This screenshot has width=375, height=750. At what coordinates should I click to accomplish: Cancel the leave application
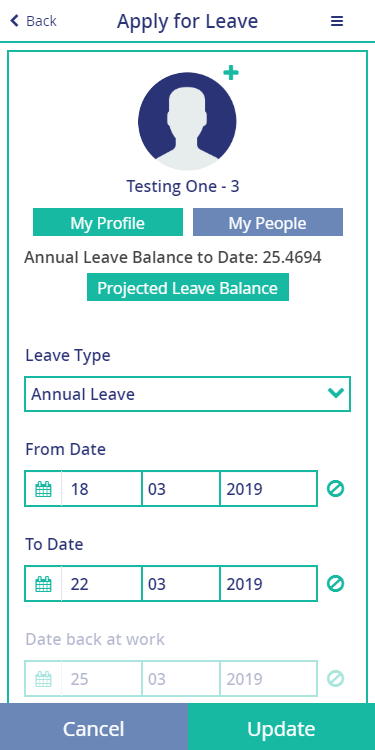94,727
